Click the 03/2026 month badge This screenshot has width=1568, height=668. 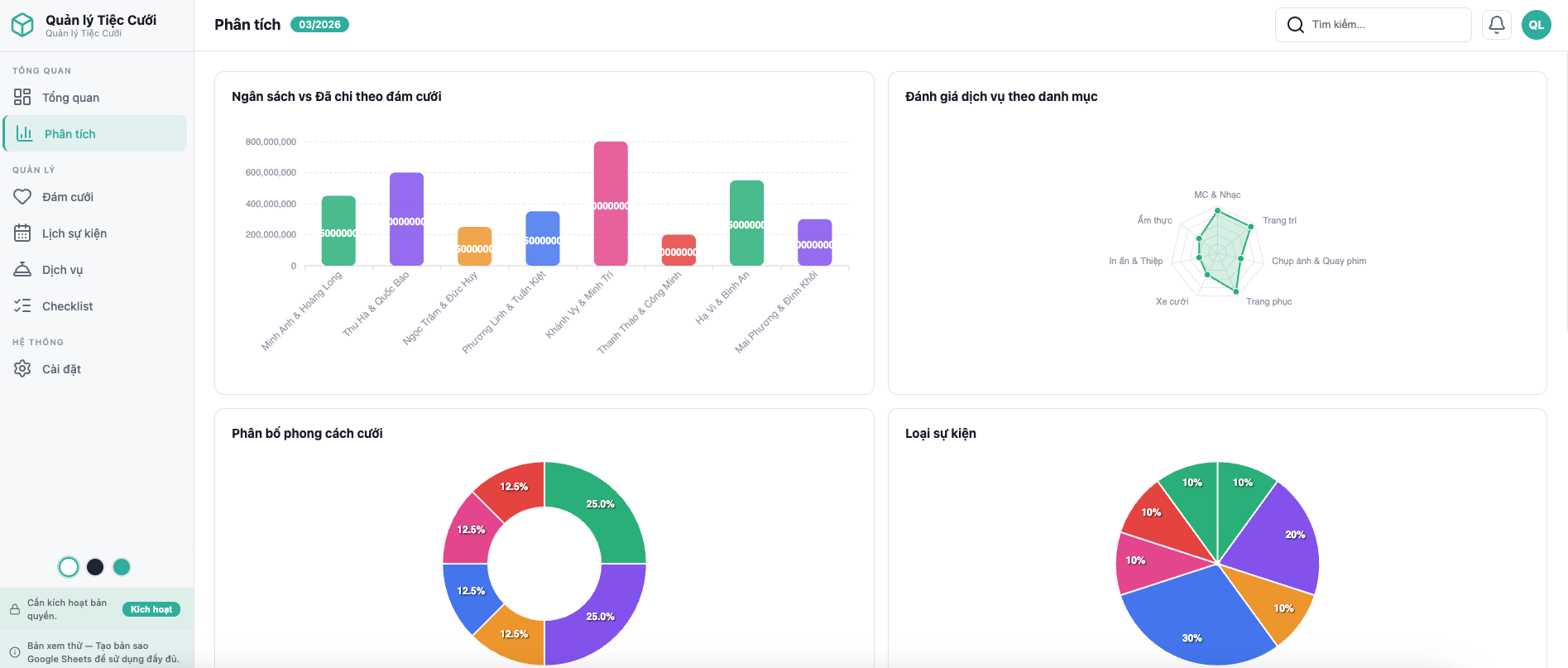319,25
